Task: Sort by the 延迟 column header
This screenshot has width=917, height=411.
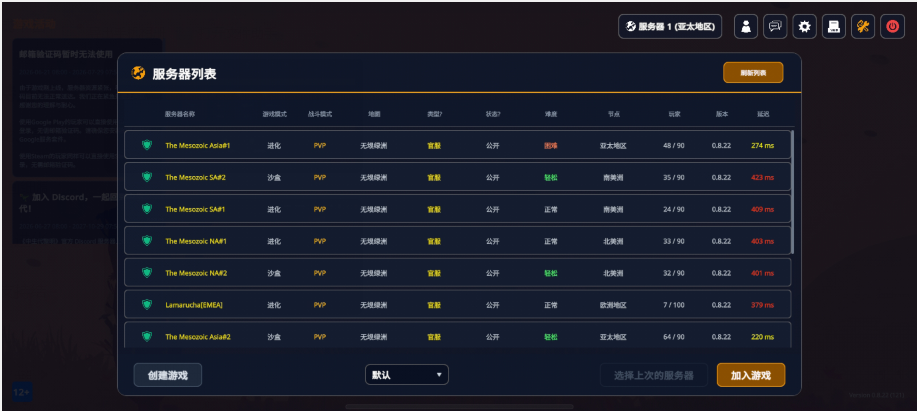Action: coord(763,114)
